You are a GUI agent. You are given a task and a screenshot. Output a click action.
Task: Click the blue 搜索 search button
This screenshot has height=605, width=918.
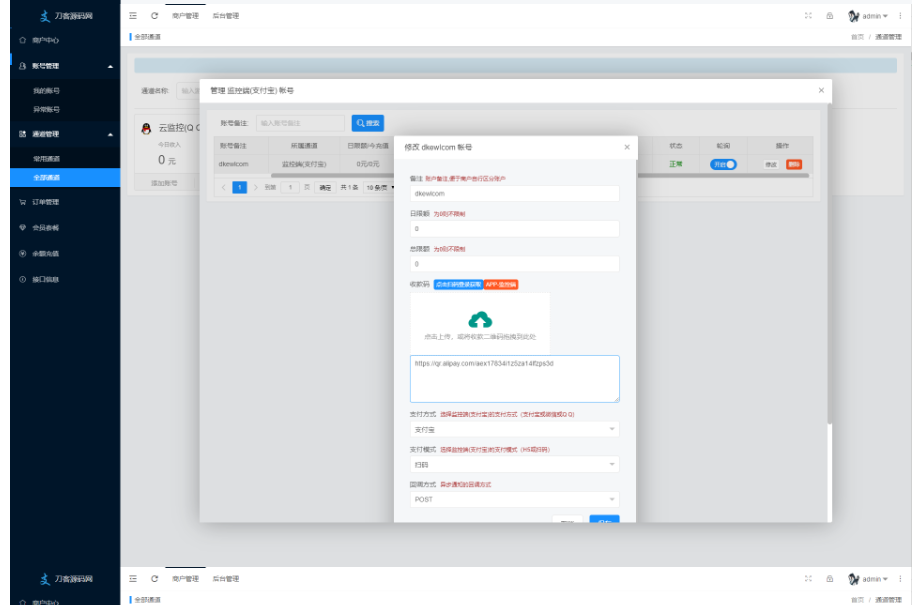point(367,123)
